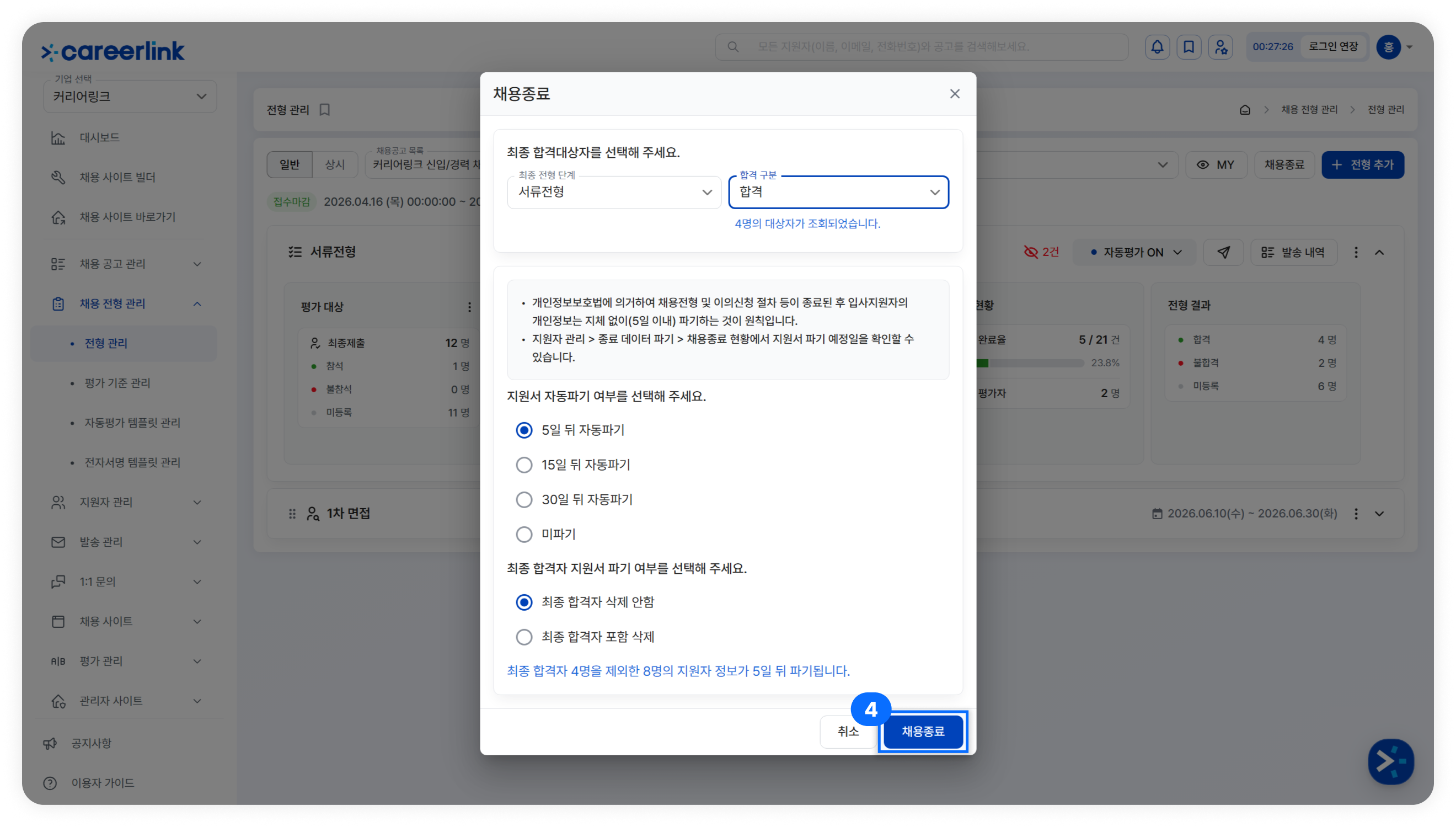Click the 로그인 연장 button

click(x=1334, y=46)
